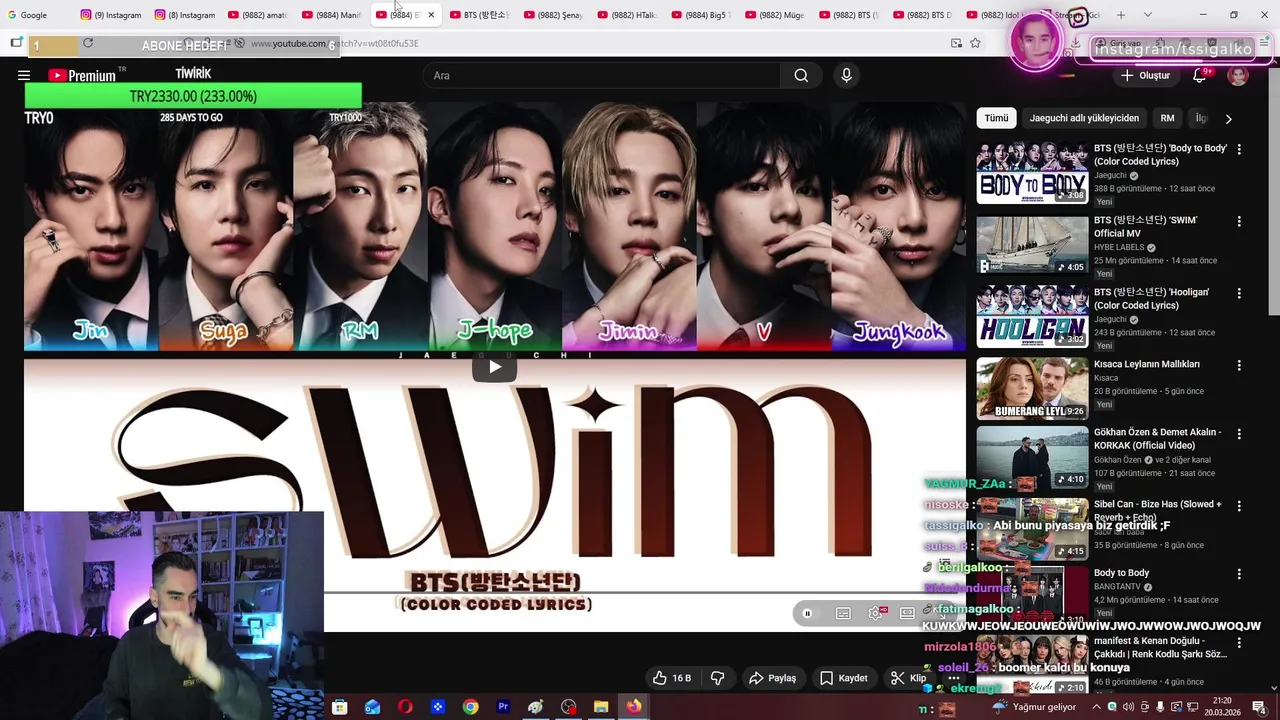Open SWIM Official MV sailing ship thumbnail

click(x=1032, y=244)
